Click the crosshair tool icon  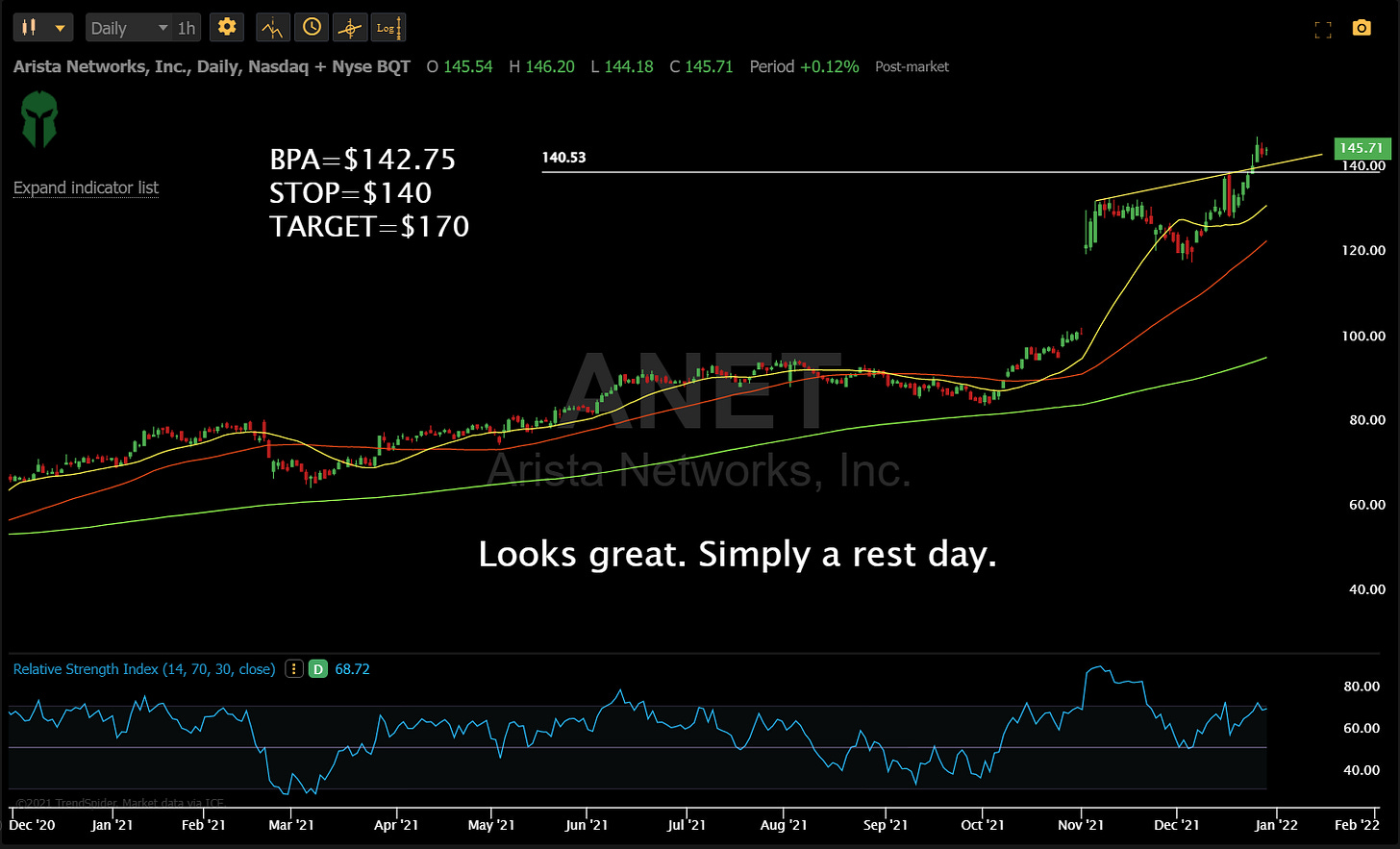(x=350, y=28)
